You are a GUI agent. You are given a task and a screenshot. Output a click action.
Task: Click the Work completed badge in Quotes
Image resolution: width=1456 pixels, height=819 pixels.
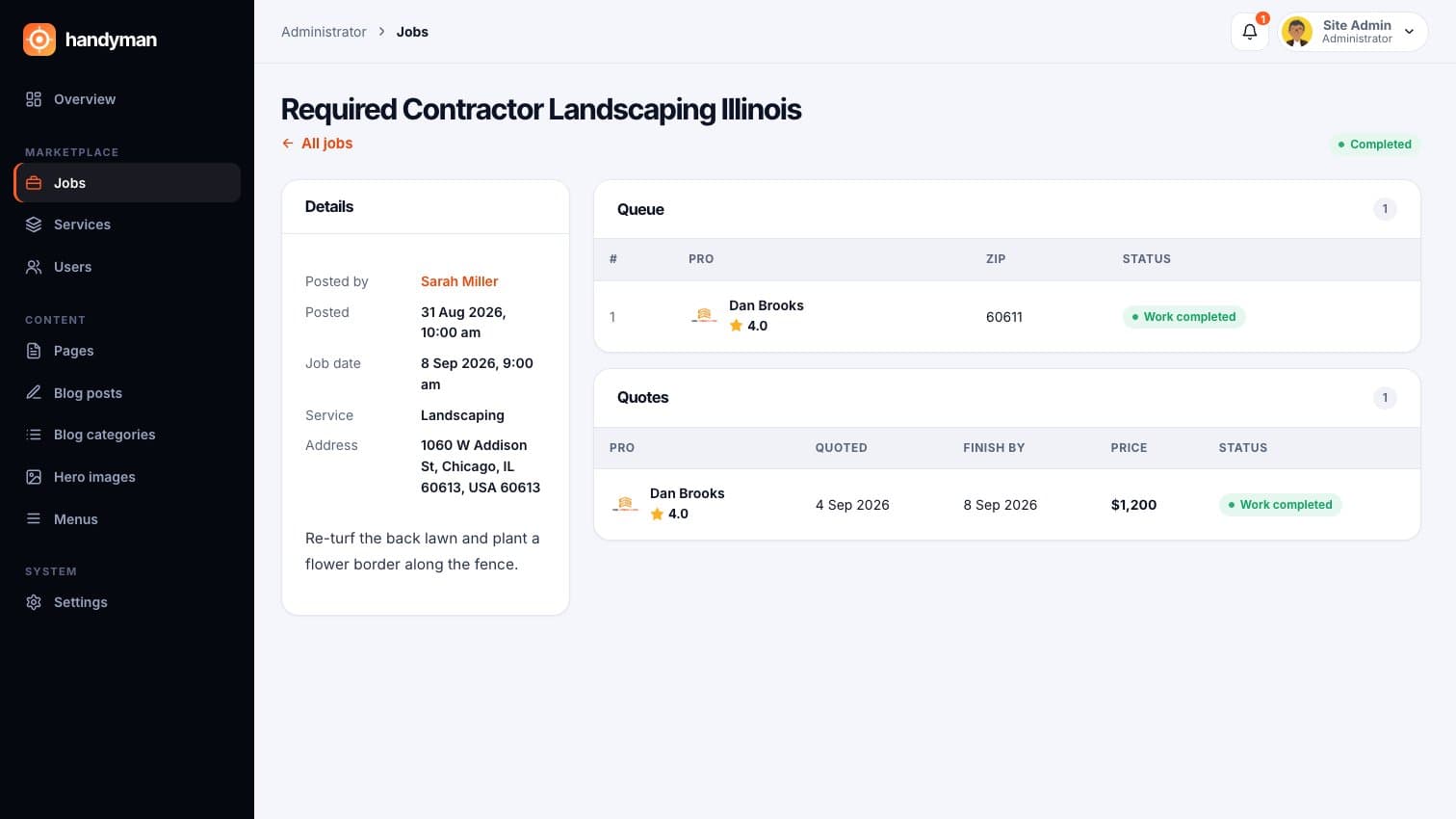click(1280, 505)
